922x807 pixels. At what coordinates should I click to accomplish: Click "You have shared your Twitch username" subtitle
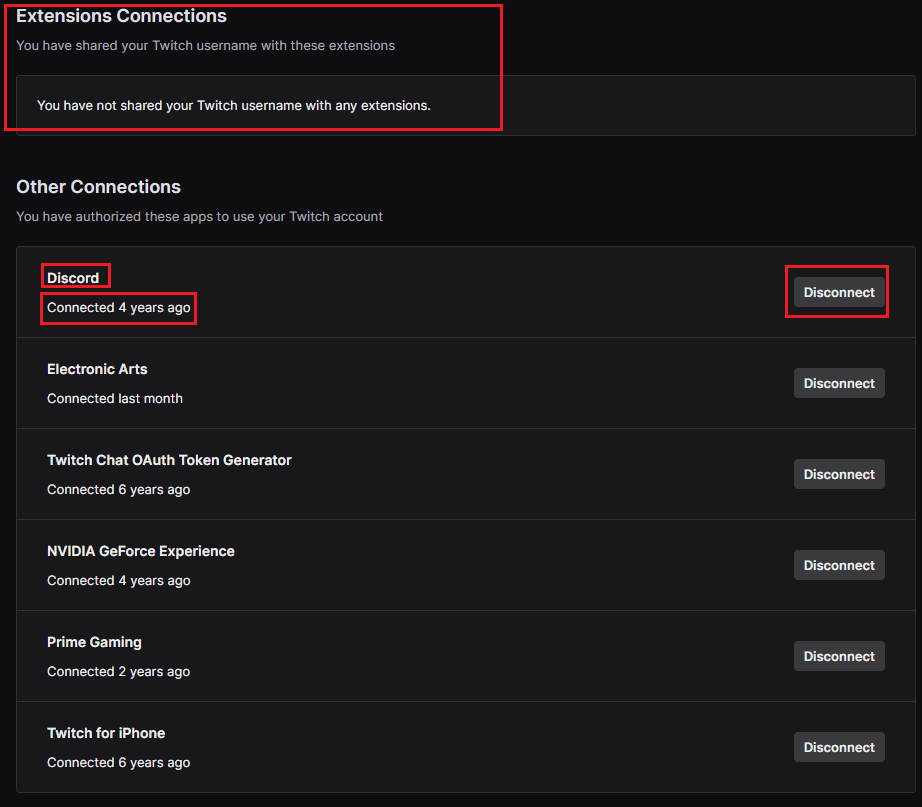[x=205, y=45]
